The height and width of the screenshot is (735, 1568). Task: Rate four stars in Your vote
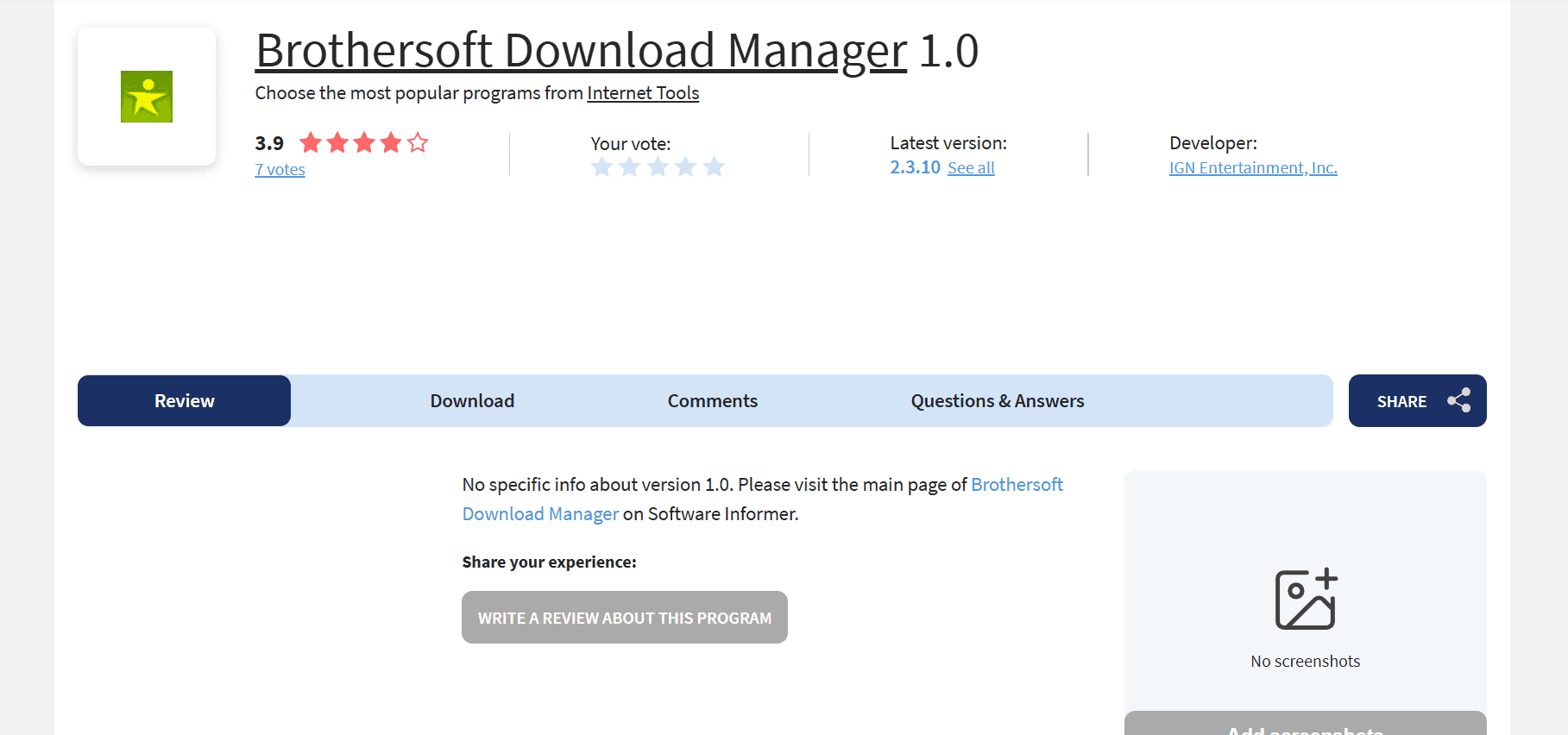[686, 167]
